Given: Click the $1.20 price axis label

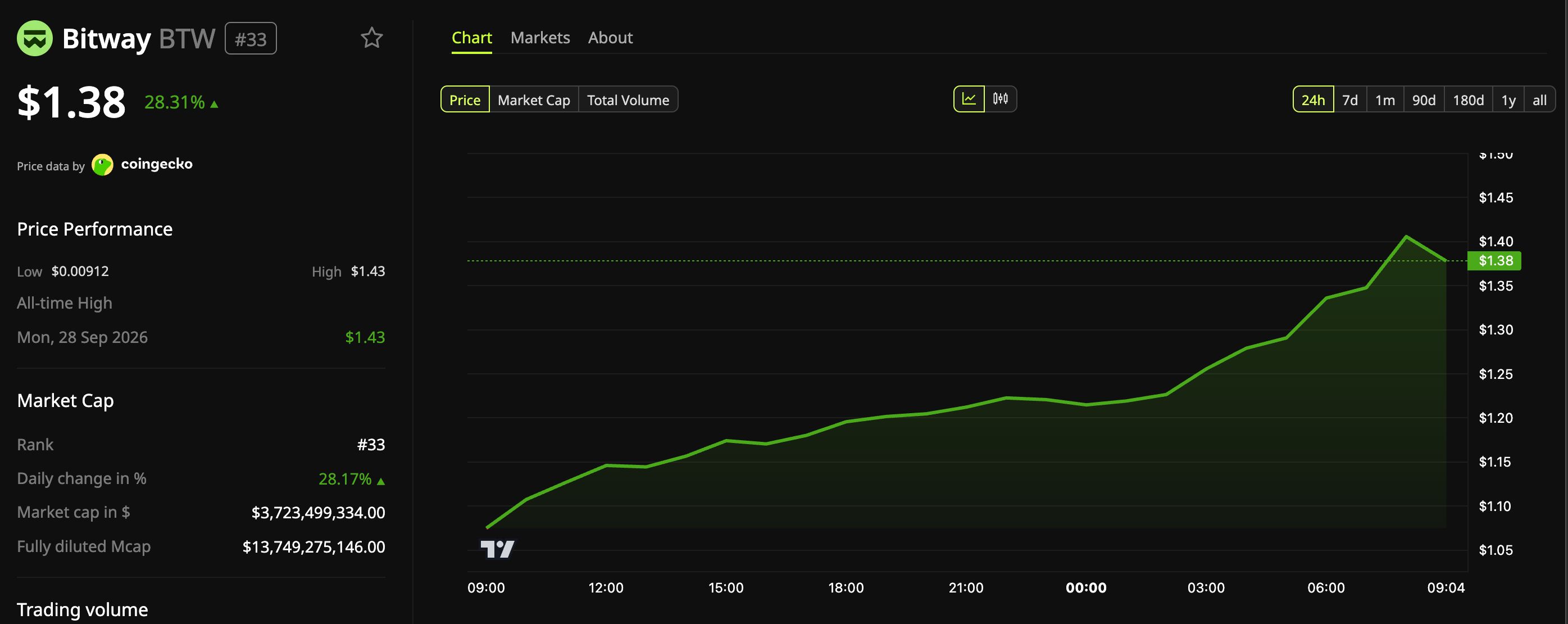Looking at the screenshot, I should pyautogui.click(x=1496, y=418).
